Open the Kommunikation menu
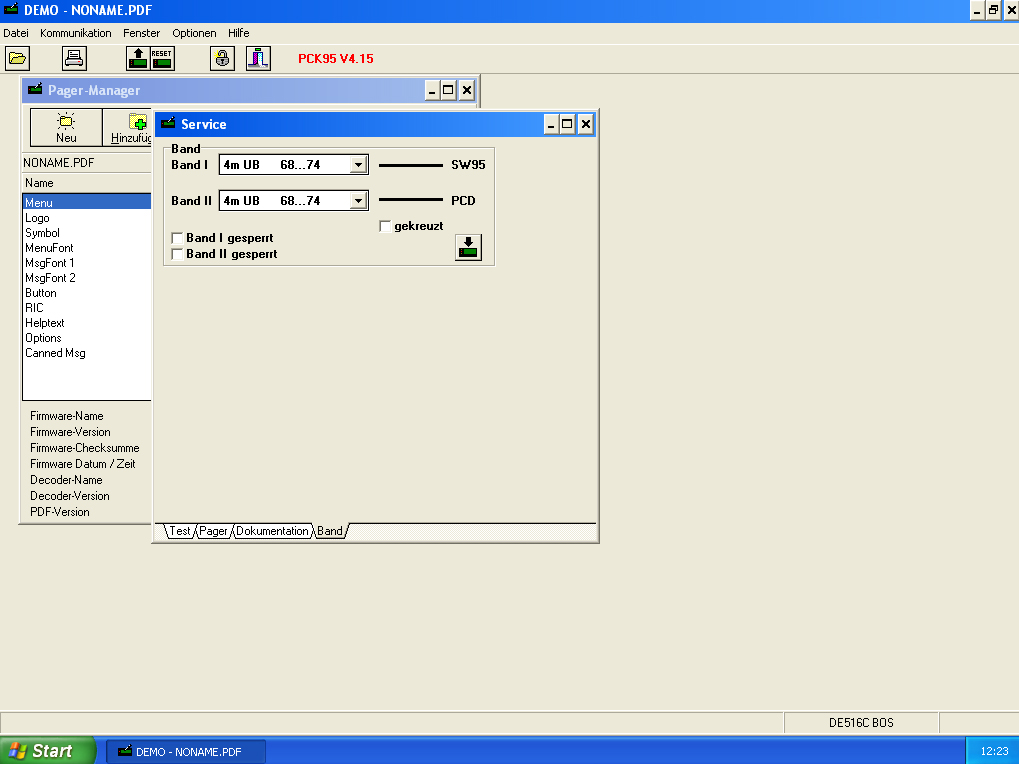This screenshot has height=764, width=1019. (76, 33)
